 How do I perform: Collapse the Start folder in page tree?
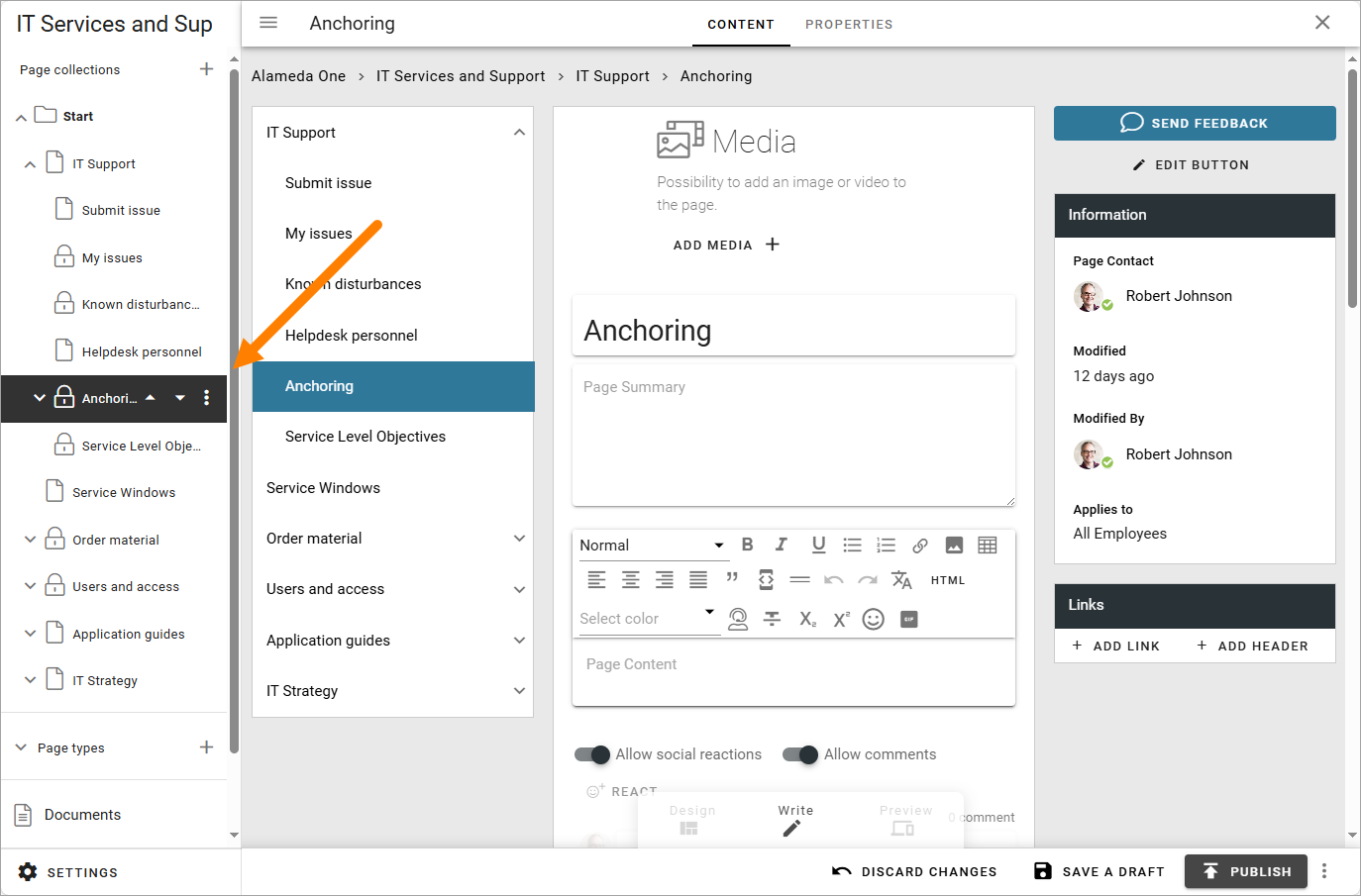click(x=21, y=117)
